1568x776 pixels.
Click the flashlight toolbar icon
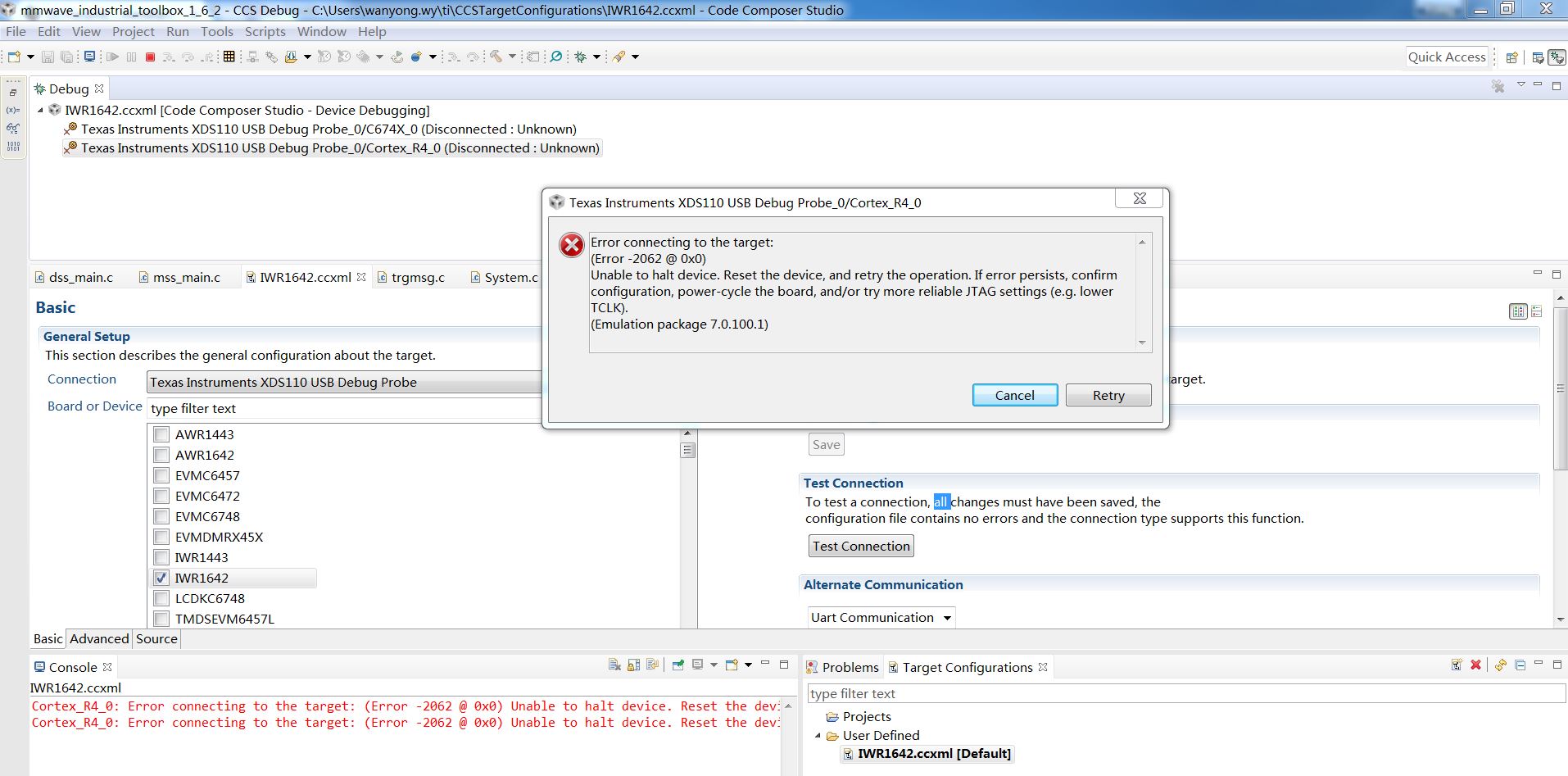(619, 57)
